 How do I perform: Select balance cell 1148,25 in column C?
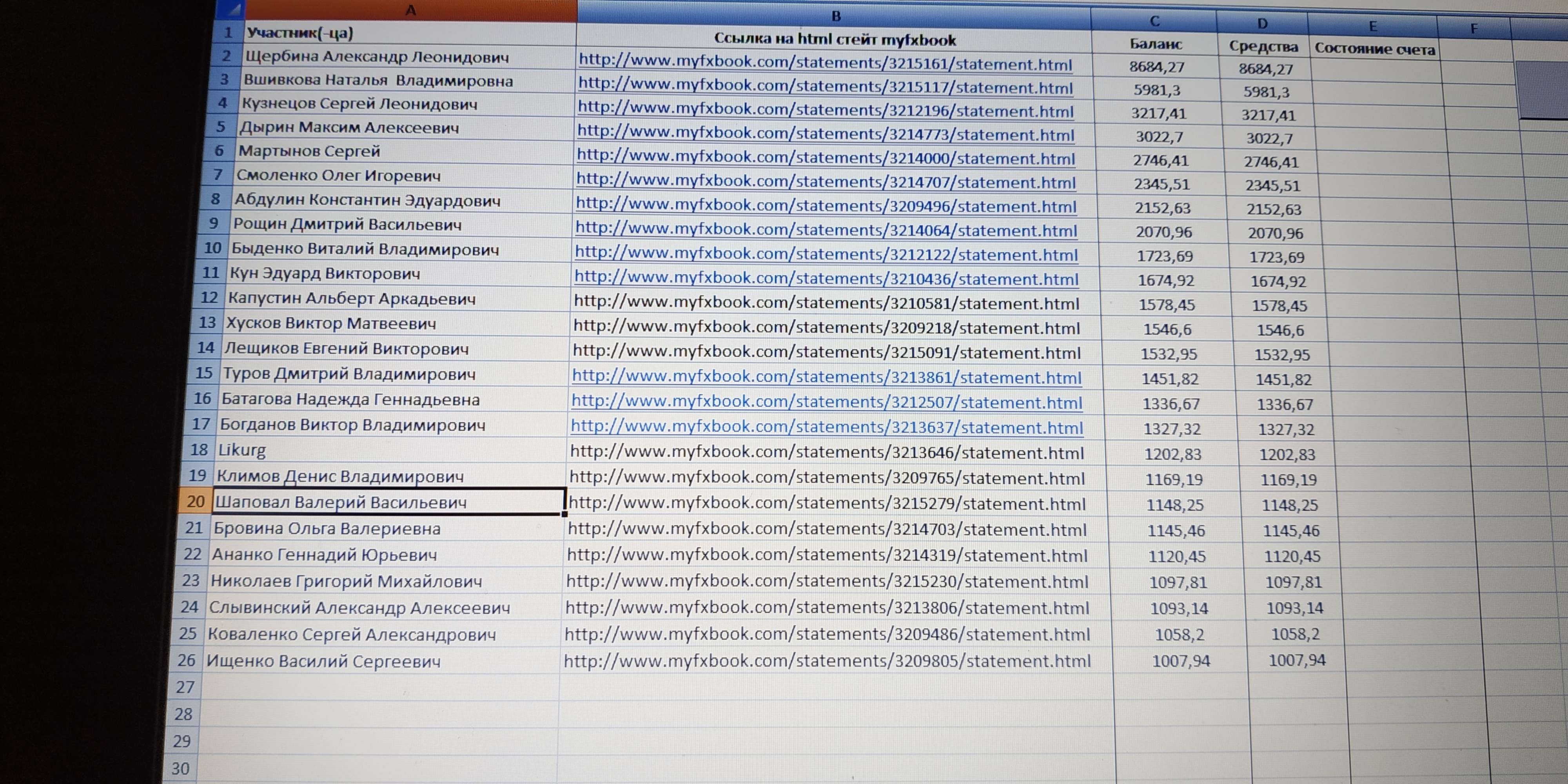[1175, 505]
